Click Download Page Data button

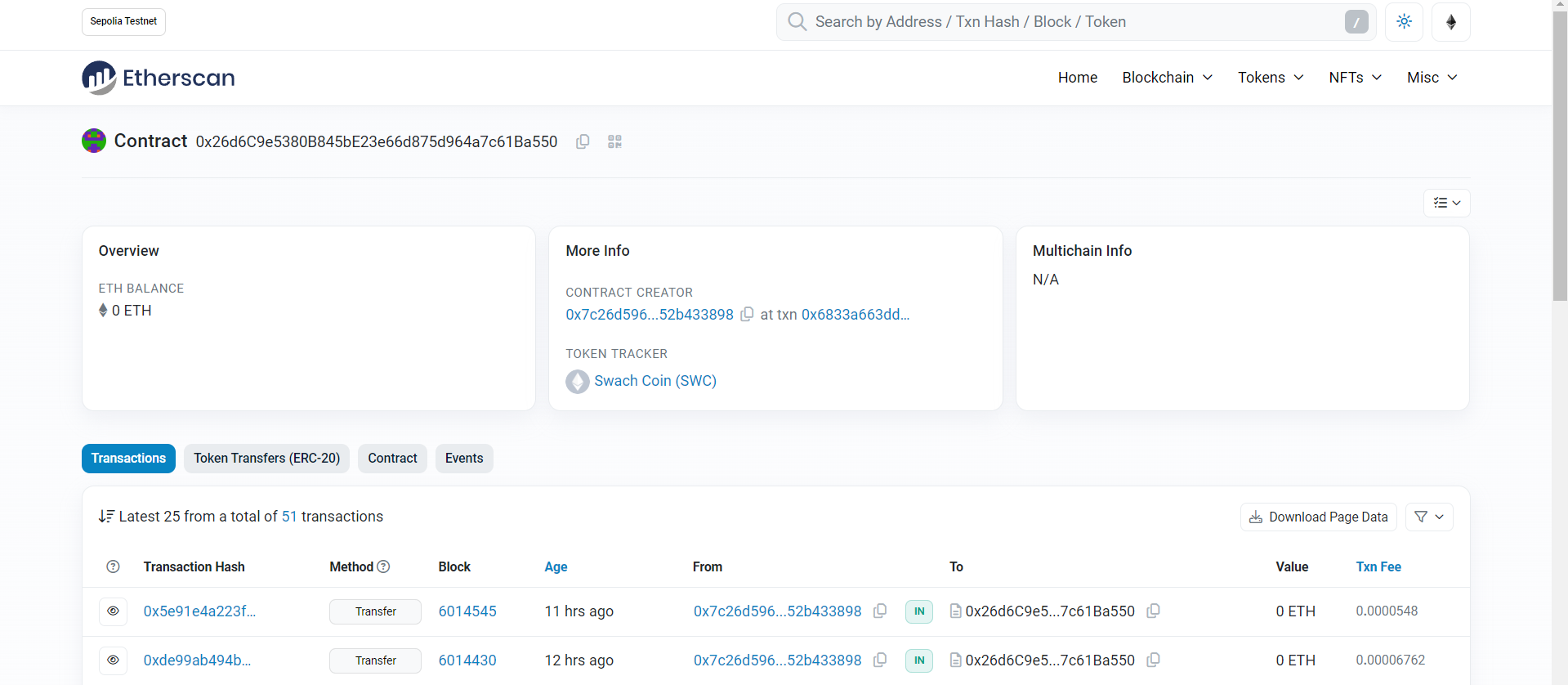pyautogui.click(x=1319, y=517)
